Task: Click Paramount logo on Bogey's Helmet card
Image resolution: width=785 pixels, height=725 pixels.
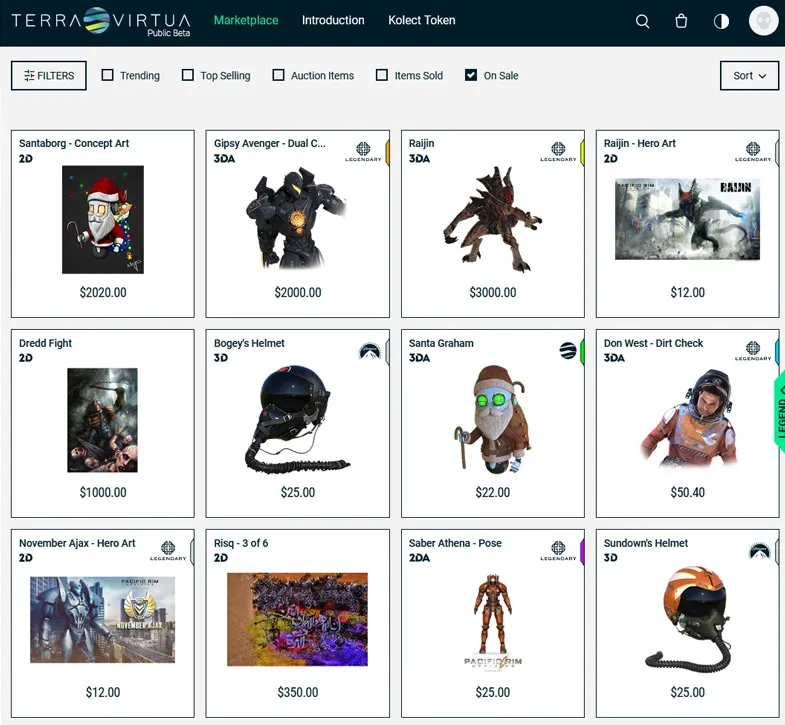Action: (x=370, y=351)
